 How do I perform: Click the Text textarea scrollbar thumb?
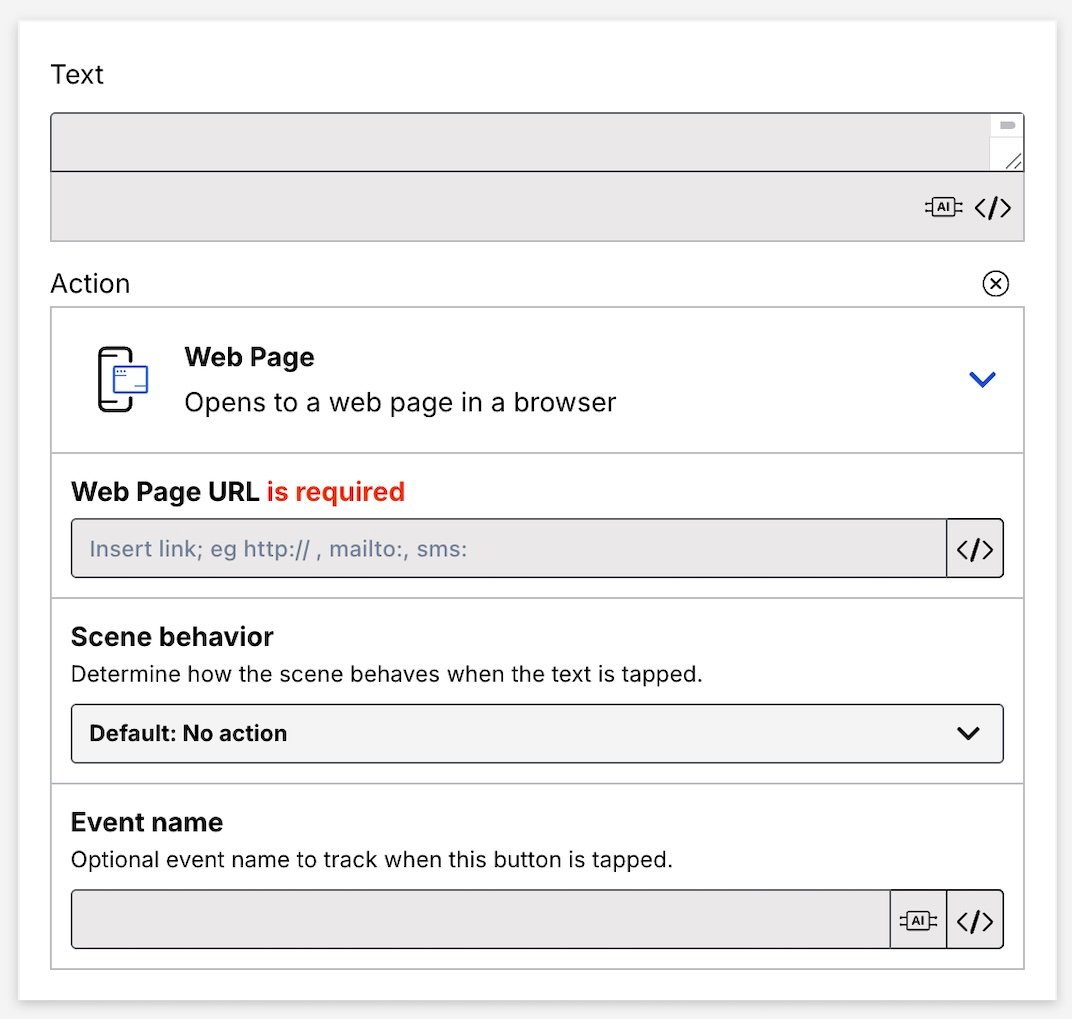pos(1007,125)
